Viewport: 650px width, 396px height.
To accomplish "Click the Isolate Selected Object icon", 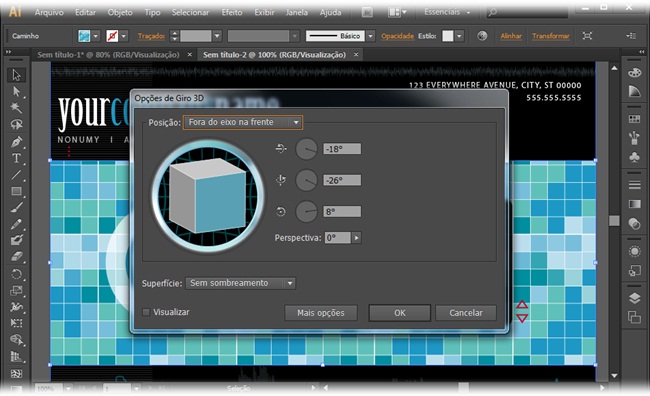I will (x=587, y=36).
